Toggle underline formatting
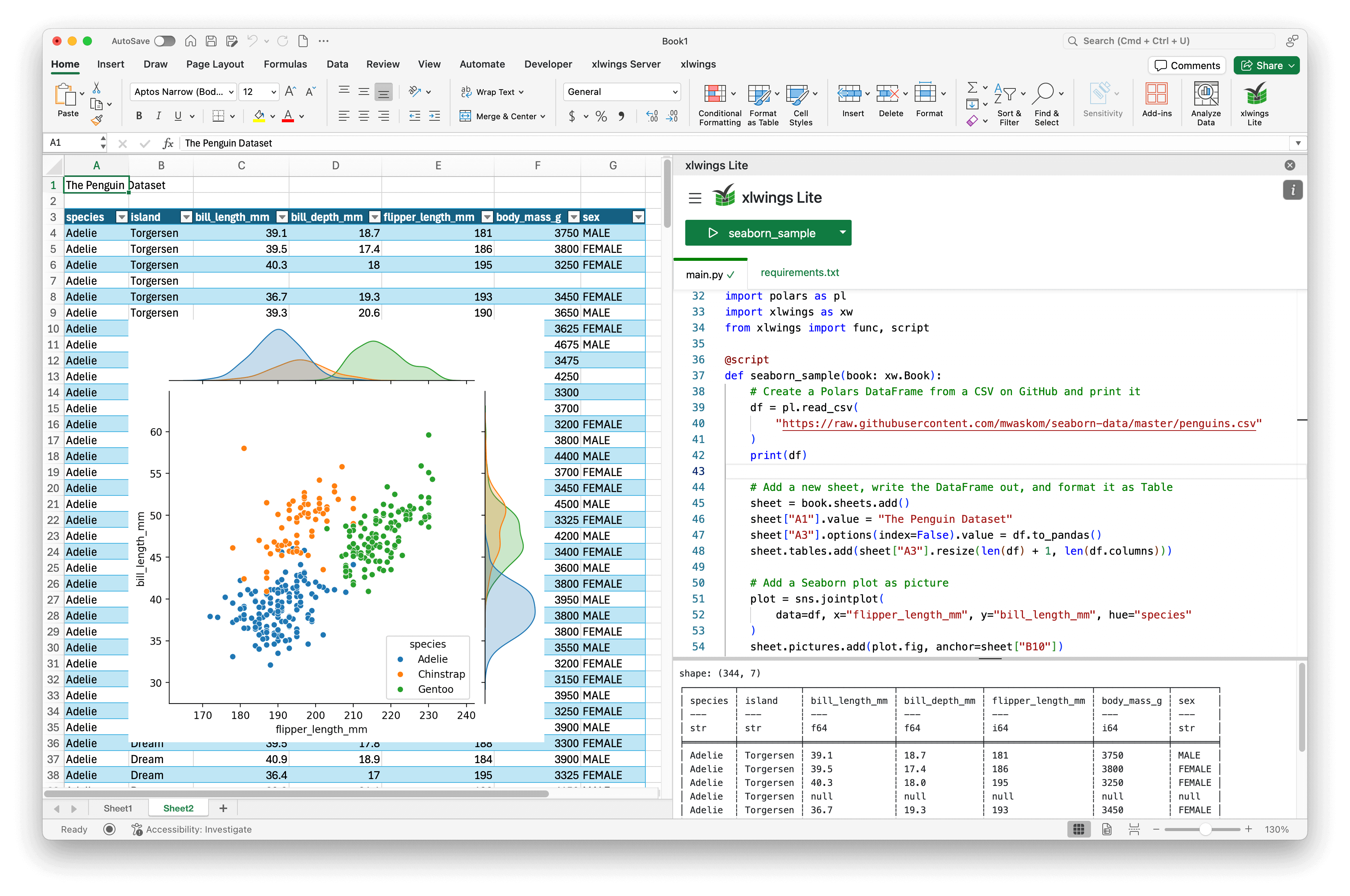 click(178, 115)
